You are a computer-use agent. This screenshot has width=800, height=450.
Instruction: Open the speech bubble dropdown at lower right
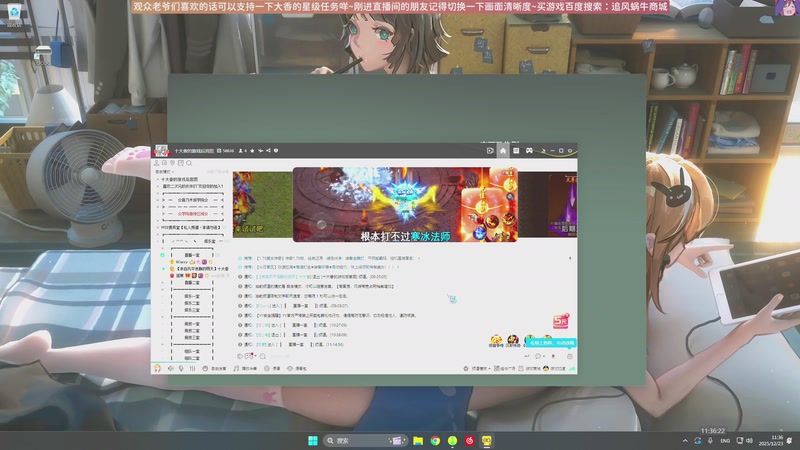pyautogui.click(x=539, y=356)
